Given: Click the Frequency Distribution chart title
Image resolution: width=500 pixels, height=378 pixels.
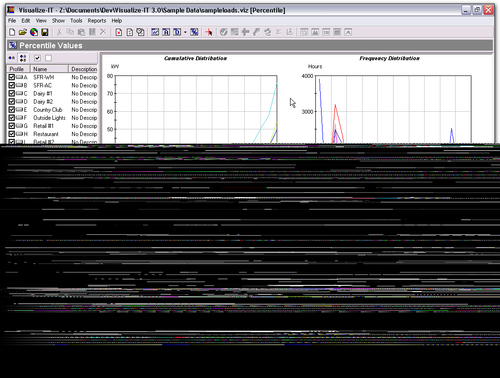Looking at the screenshot, I should 389,58.
